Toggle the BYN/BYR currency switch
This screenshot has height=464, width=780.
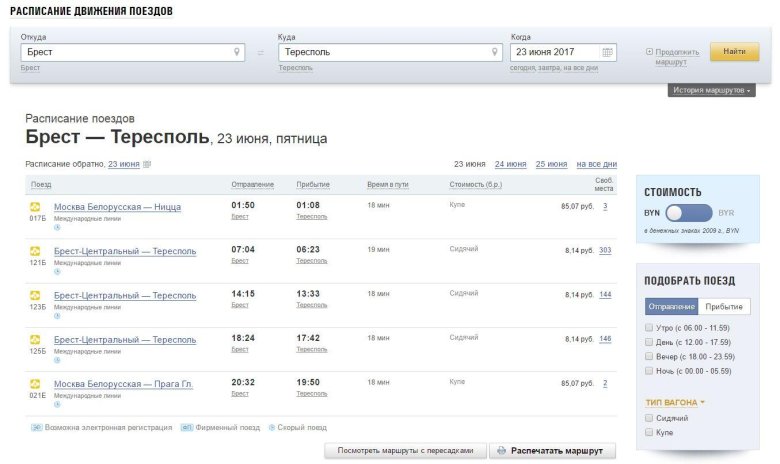pyautogui.click(x=688, y=213)
